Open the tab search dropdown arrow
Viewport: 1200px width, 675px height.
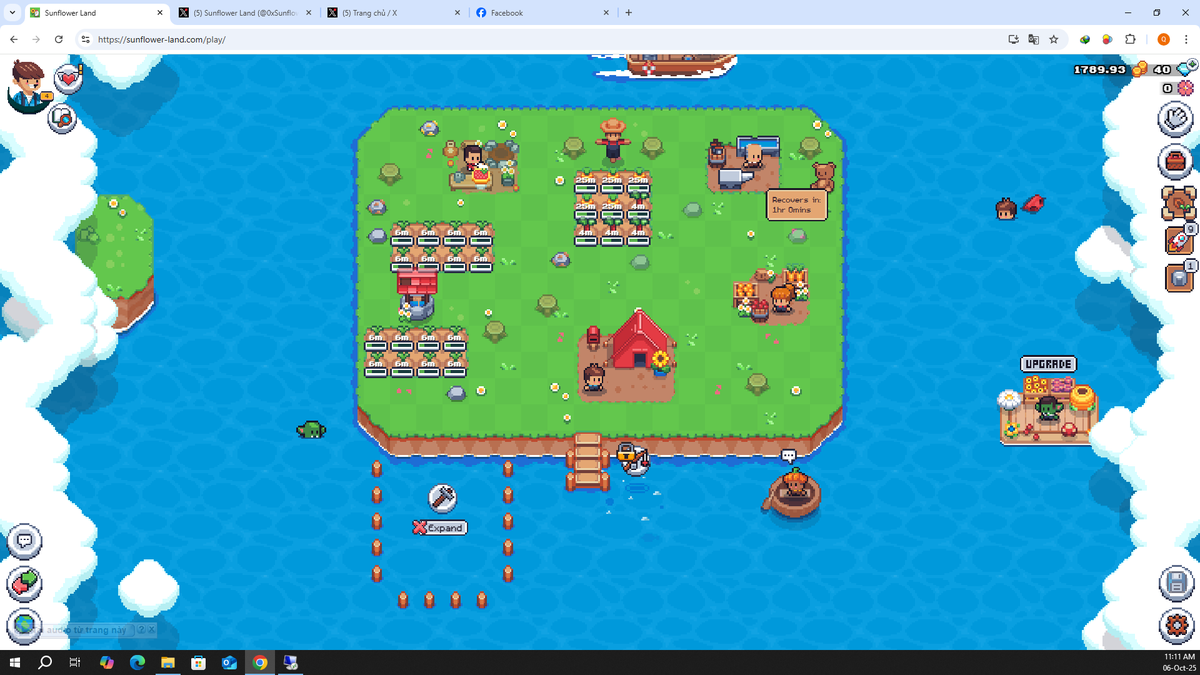(x=10, y=13)
